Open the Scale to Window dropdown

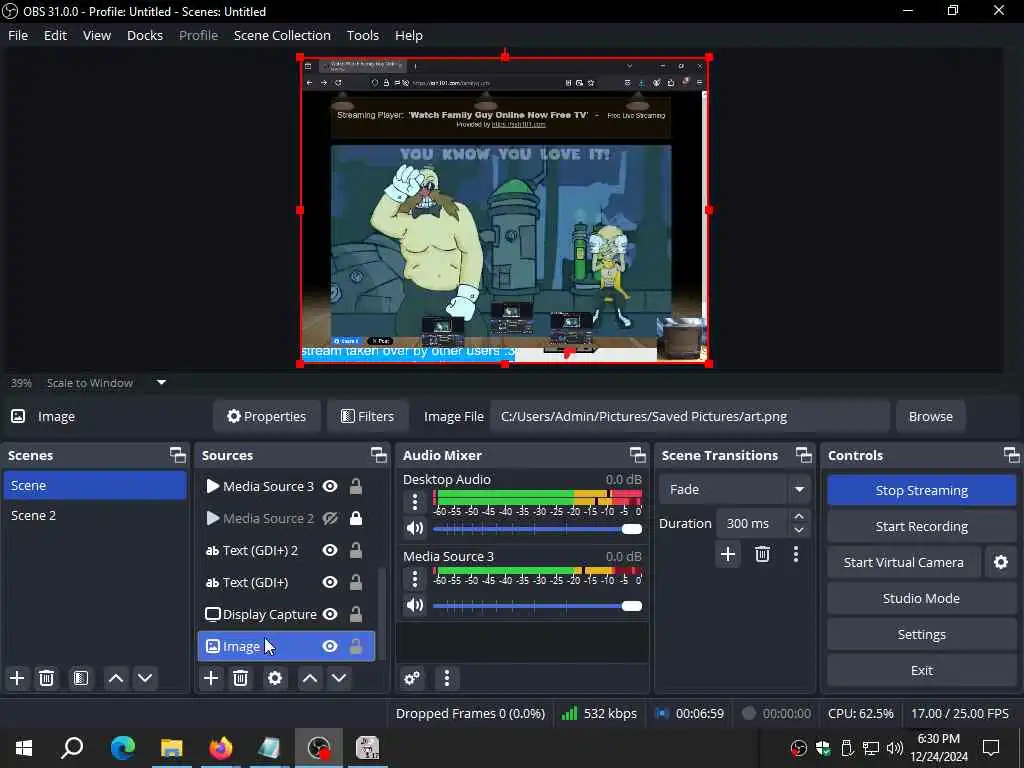(x=161, y=383)
